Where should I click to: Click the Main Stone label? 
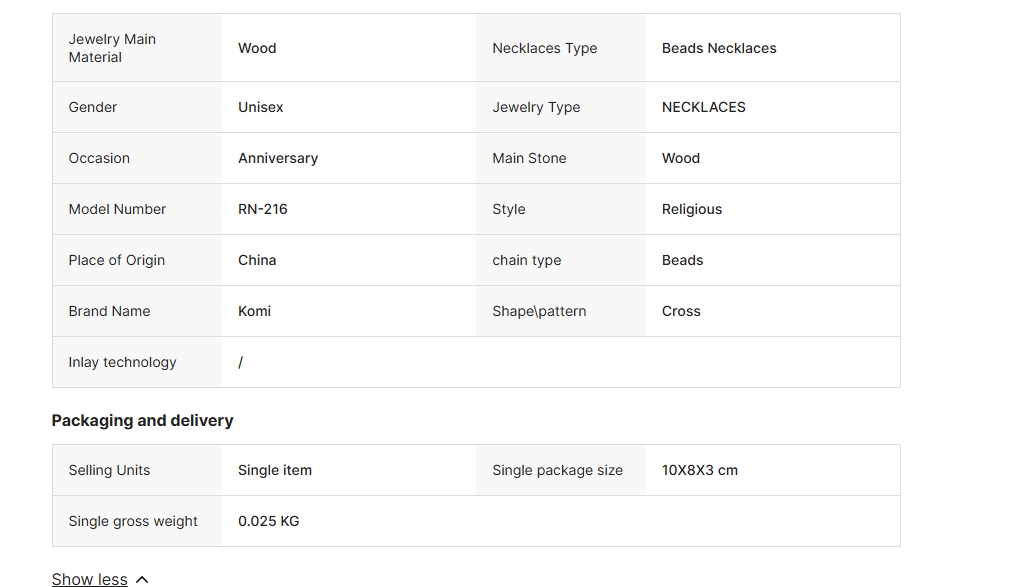tap(529, 158)
